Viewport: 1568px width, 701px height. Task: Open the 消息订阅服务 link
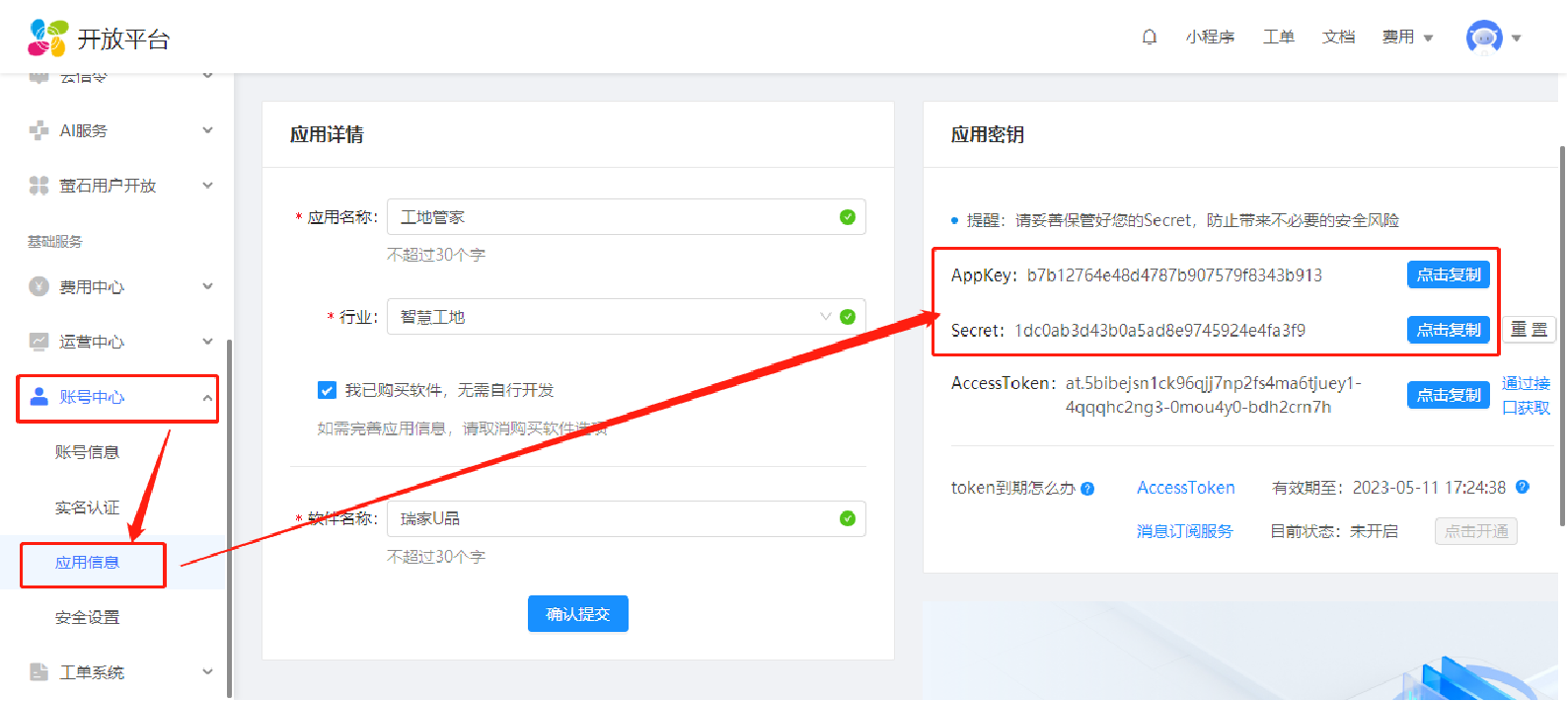point(1184,531)
